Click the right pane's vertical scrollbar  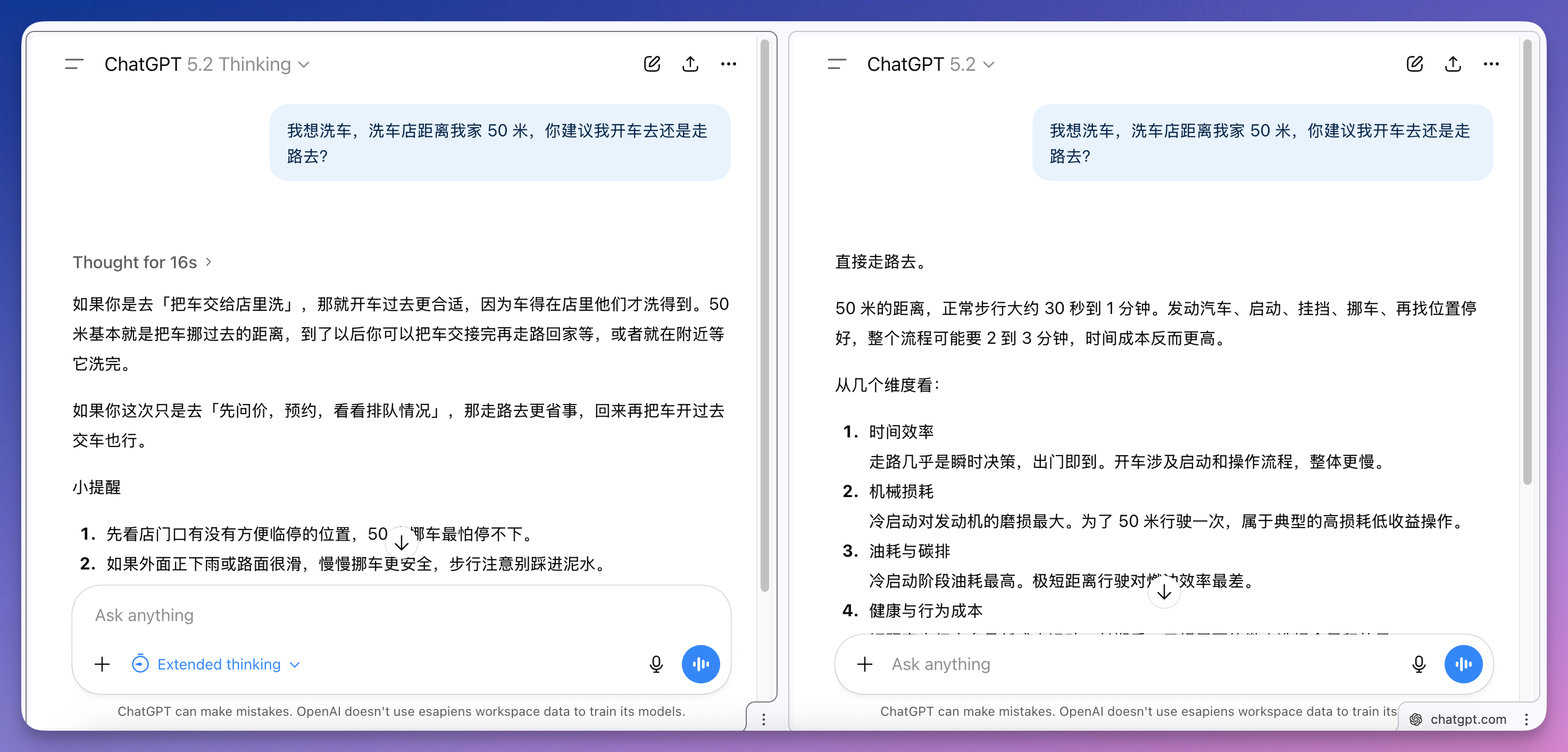point(1527,262)
